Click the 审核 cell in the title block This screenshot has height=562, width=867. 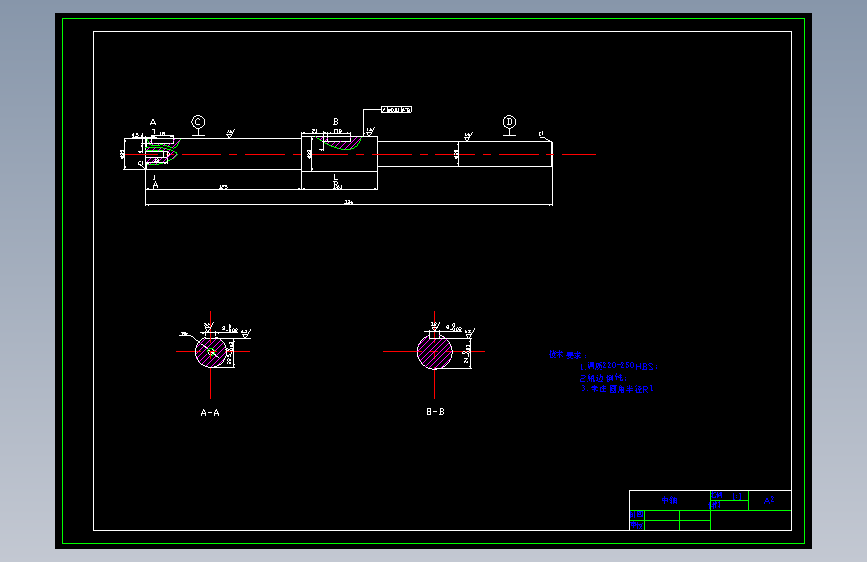637,525
